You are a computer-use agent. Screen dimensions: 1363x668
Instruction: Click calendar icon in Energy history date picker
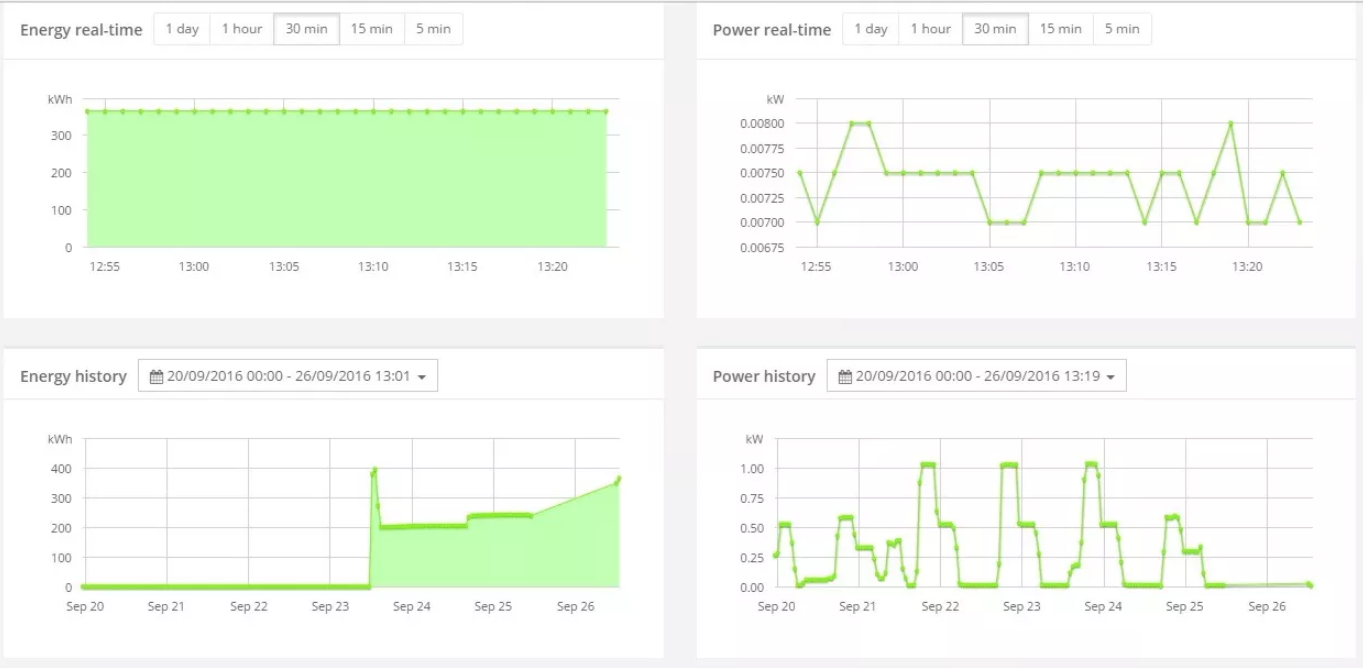pos(156,377)
